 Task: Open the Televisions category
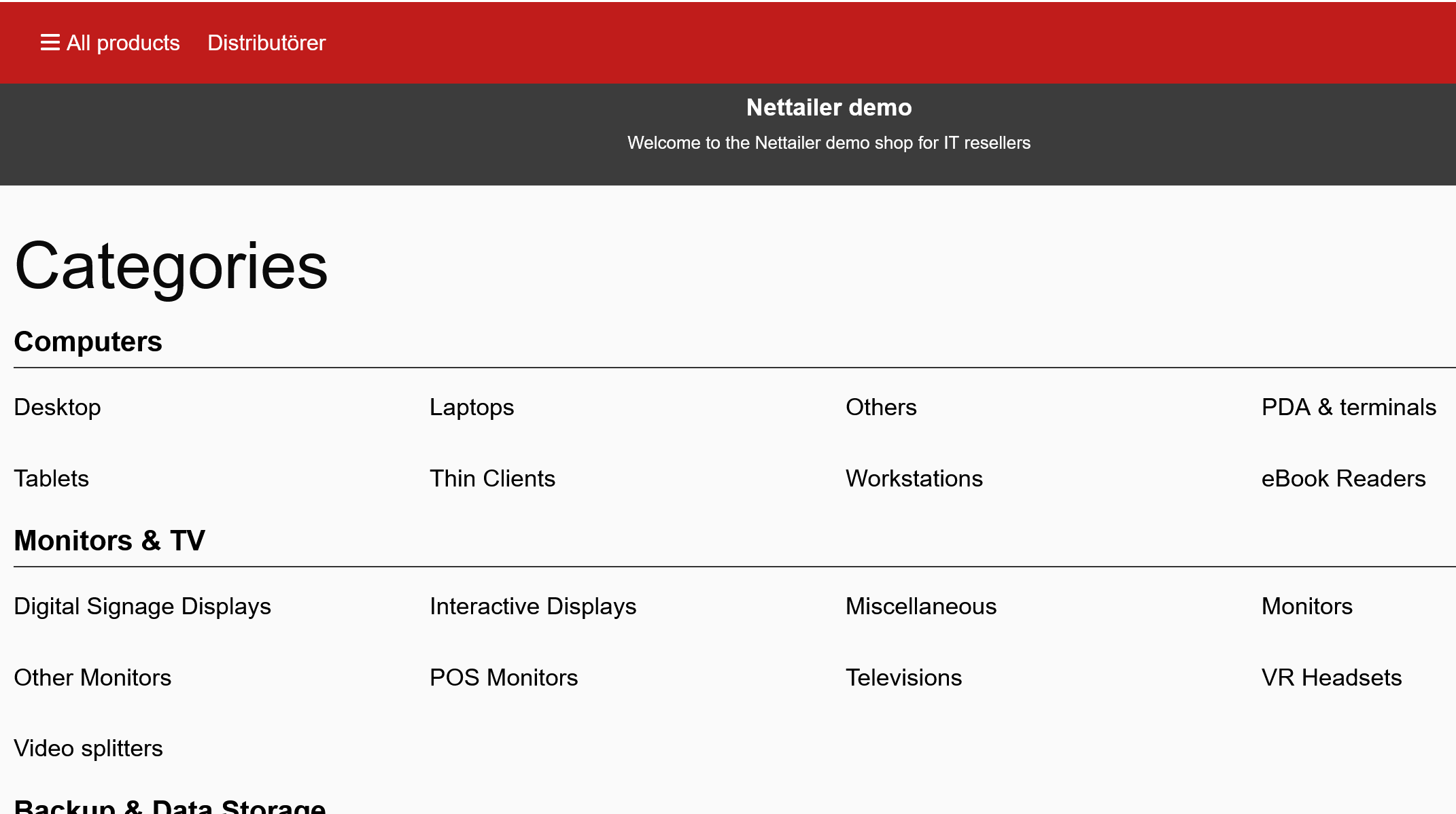pyautogui.click(x=903, y=677)
